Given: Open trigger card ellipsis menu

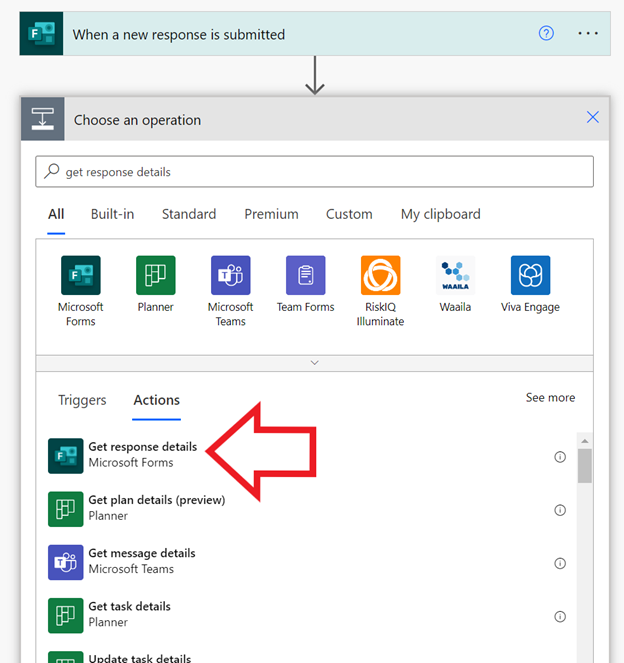Looking at the screenshot, I should click(588, 33).
